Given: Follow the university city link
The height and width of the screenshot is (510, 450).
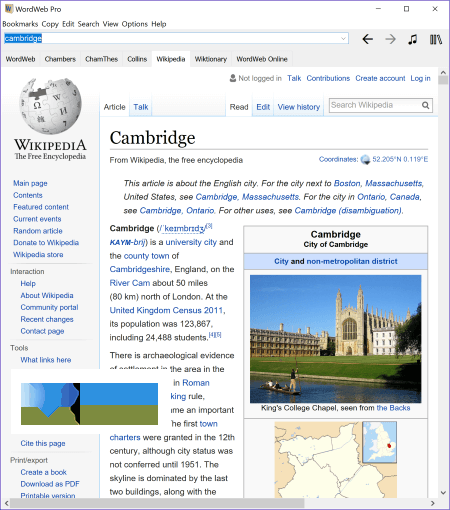Looking at the screenshot, I should click(191, 242).
